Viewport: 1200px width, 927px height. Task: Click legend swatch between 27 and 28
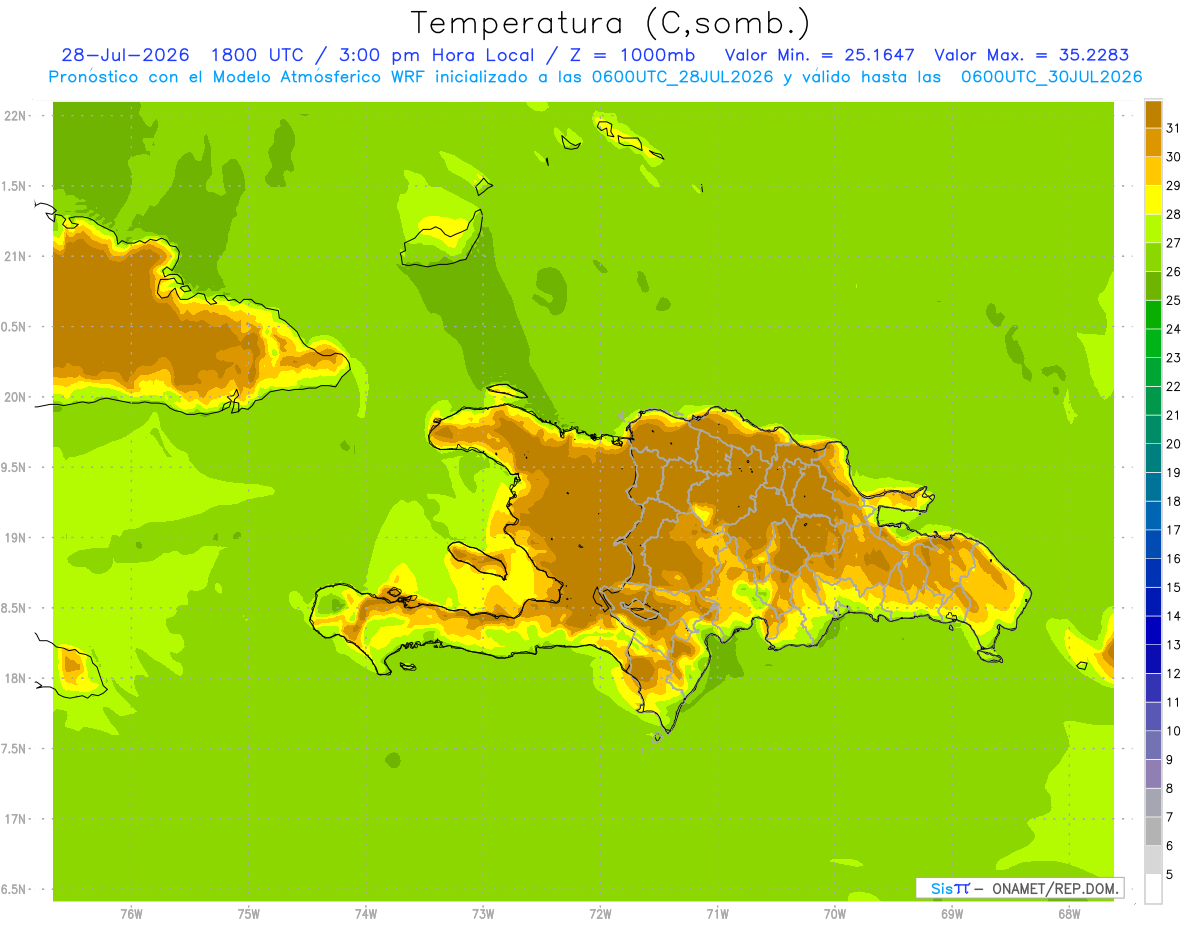1153,228
